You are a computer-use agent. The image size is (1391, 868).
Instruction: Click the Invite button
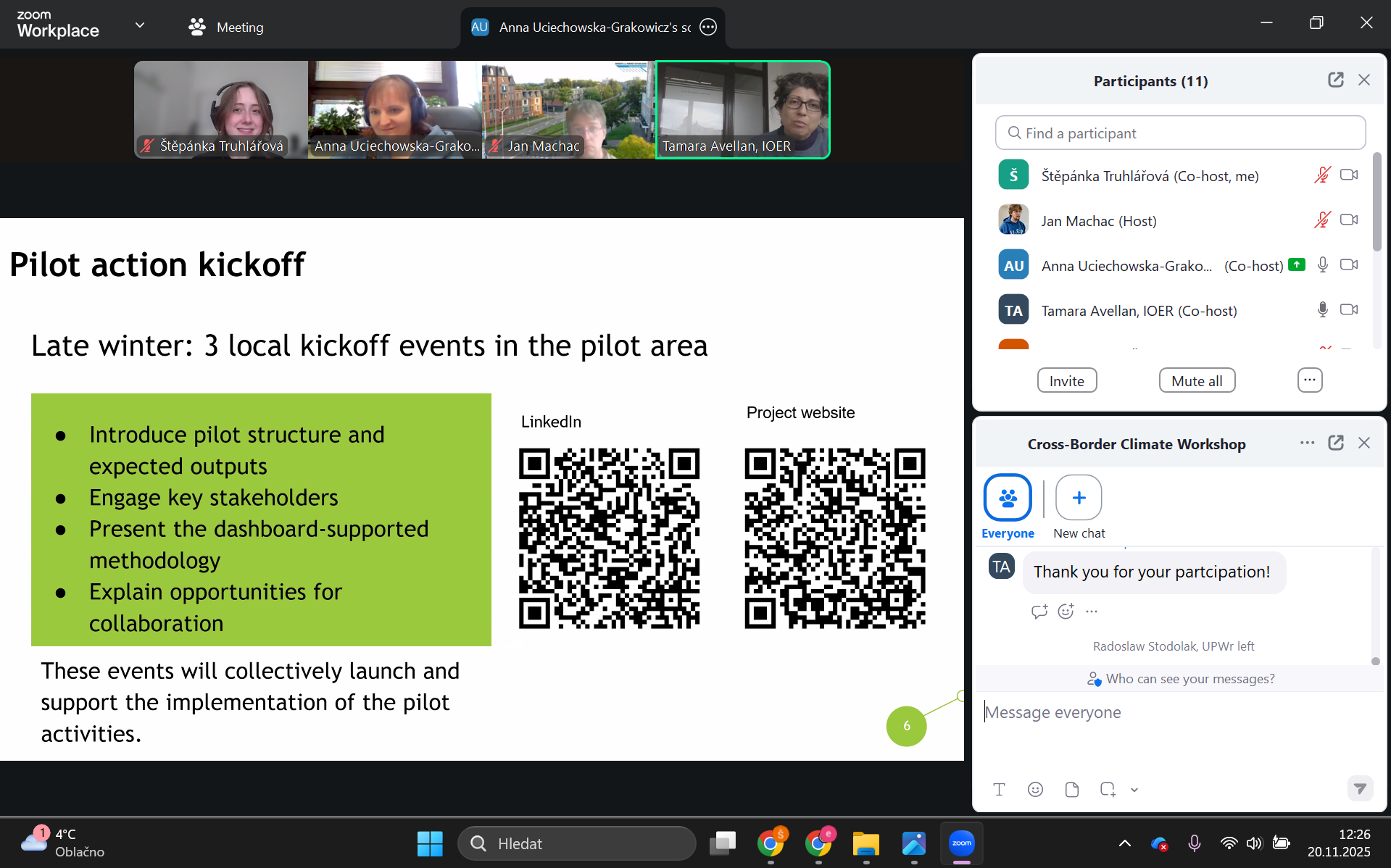click(x=1066, y=381)
